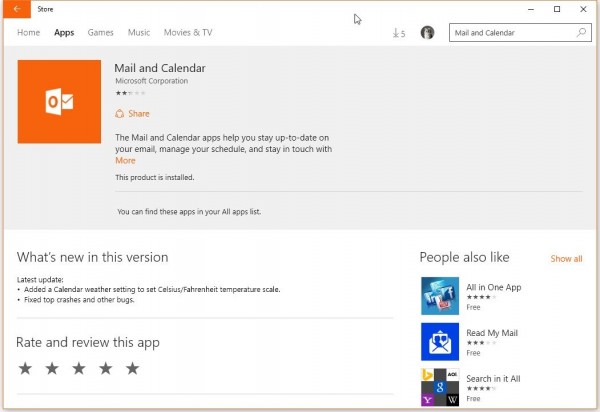The image size is (600, 412).
Task: Rate the app three stars
Action: pyautogui.click(x=79, y=368)
